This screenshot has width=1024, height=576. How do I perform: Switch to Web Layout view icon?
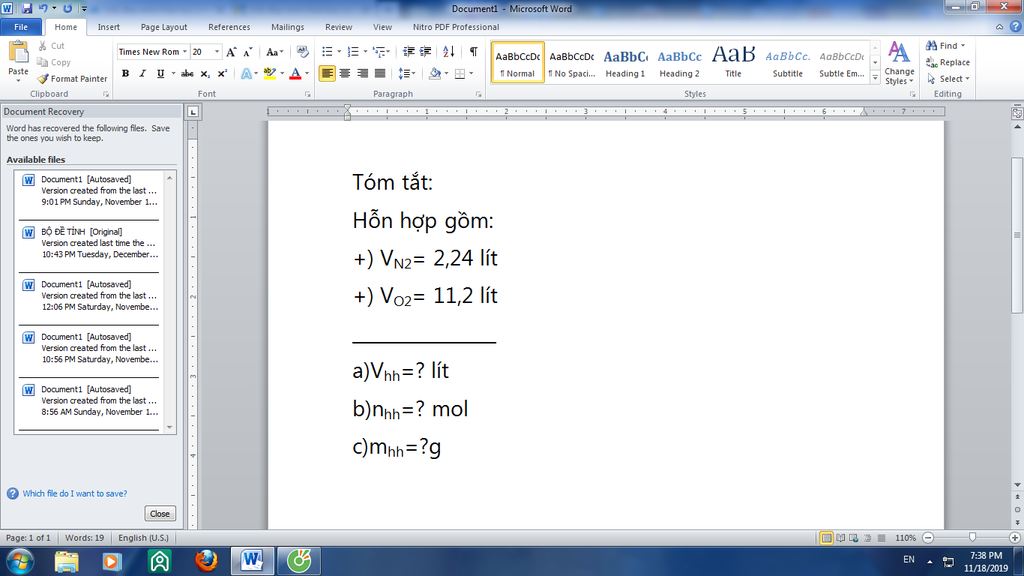(854, 538)
